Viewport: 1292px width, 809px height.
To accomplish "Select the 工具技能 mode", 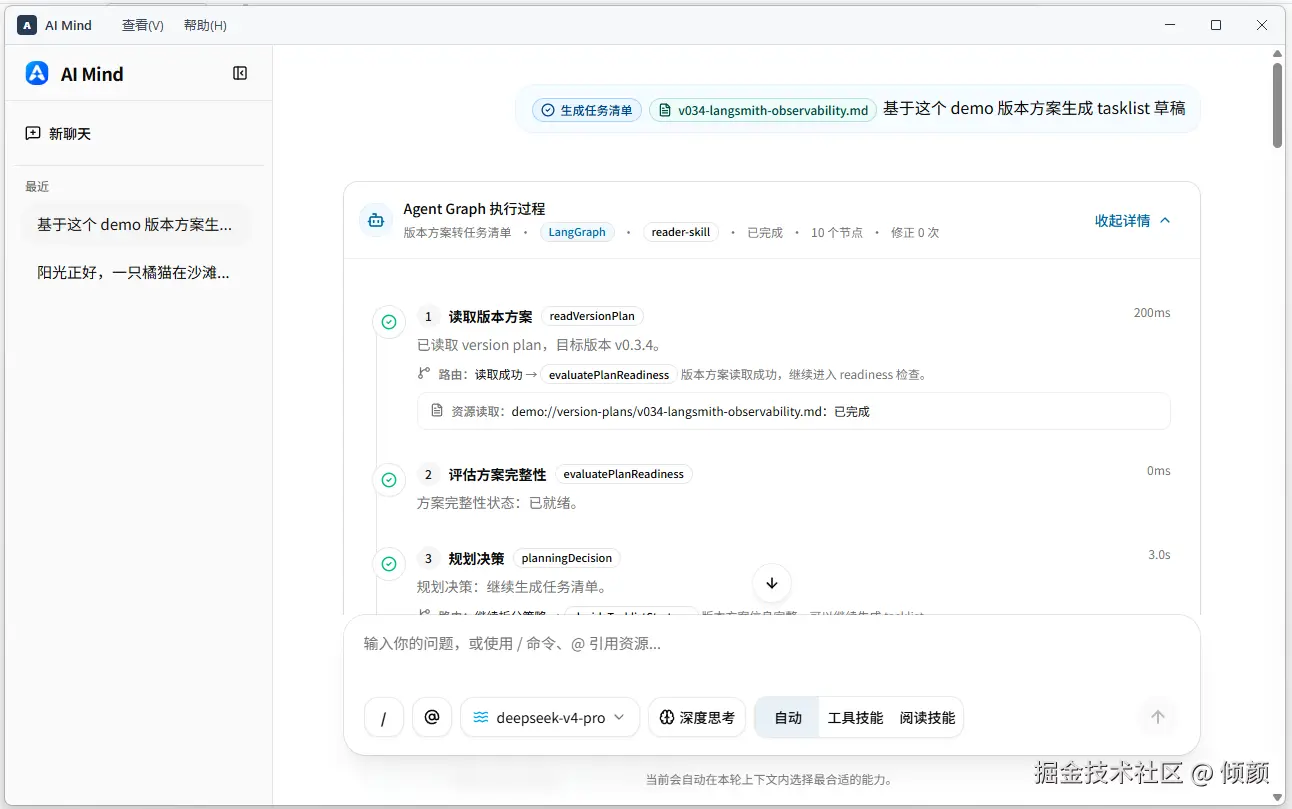I will click(x=855, y=717).
